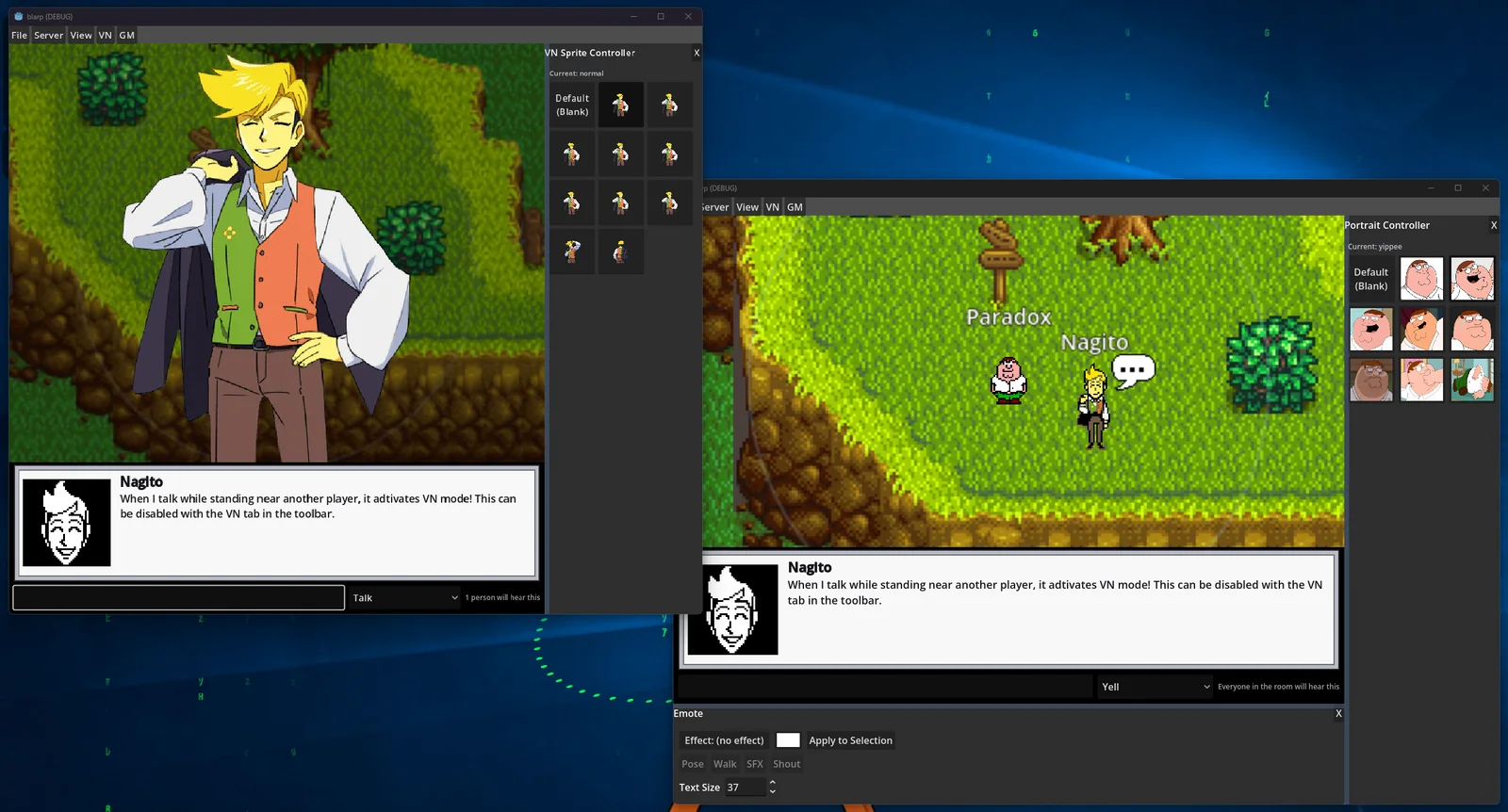Click Nagito's portrait in right dialogue box
This screenshot has width=1508, height=812.
tap(733, 609)
